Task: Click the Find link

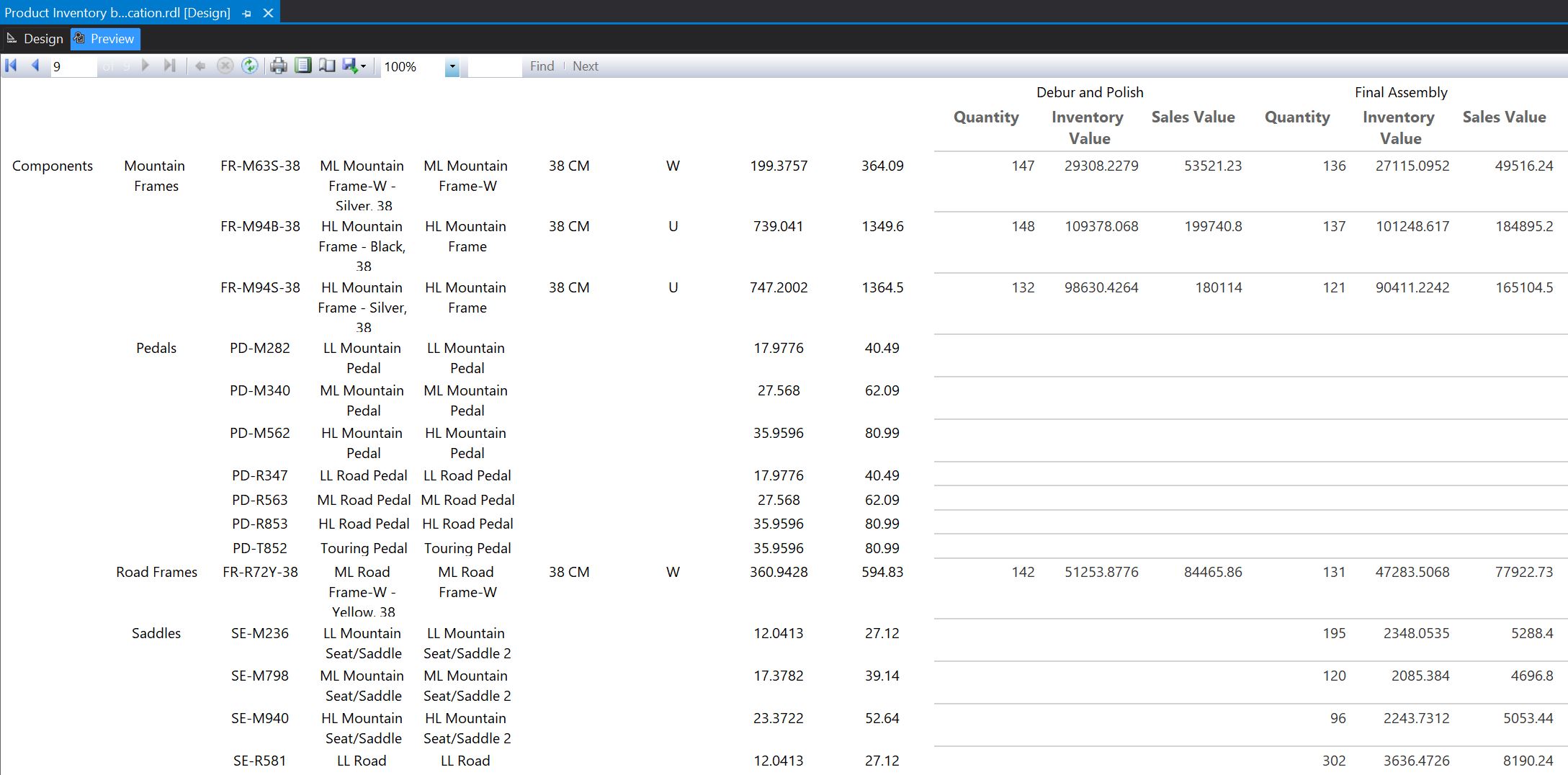Action: (x=542, y=66)
